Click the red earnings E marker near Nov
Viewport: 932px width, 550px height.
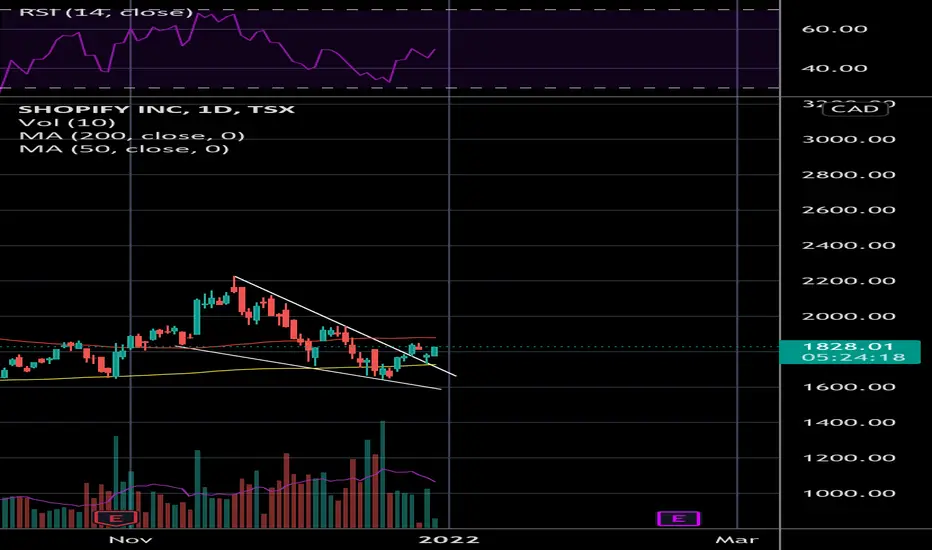116,518
